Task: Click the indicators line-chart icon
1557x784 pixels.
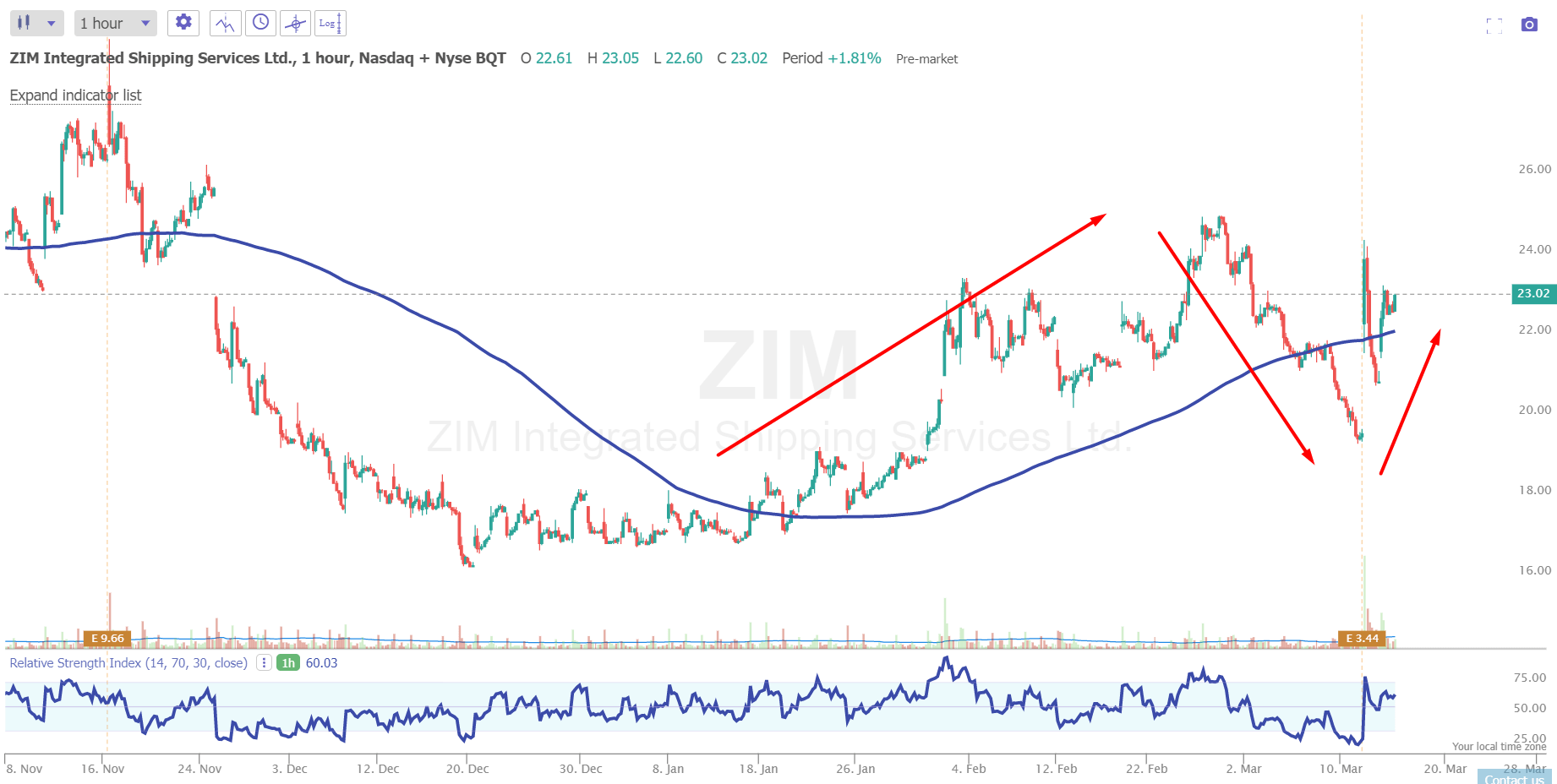Action: (x=225, y=23)
